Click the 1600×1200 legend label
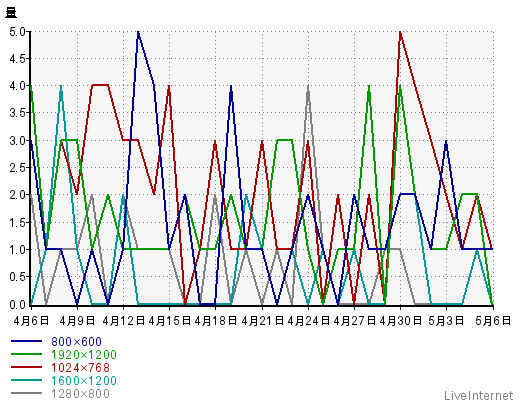The height and width of the screenshot is (405, 520). click(84, 381)
